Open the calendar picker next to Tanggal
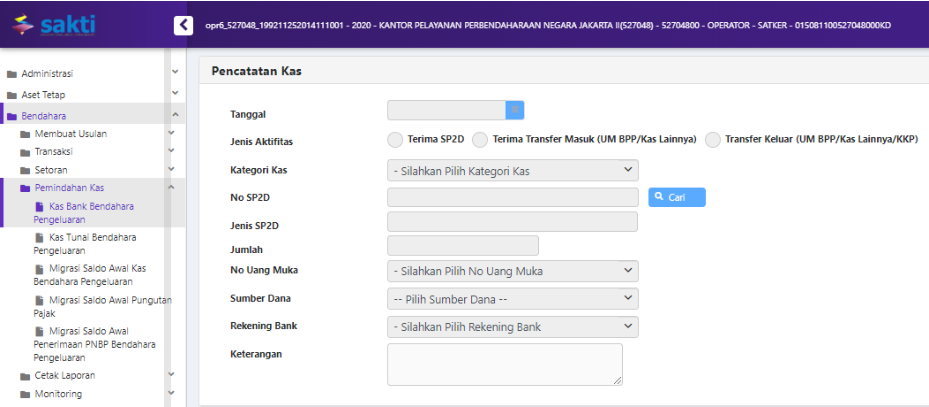The width and height of the screenshot is (929, 407). [515, 110]
